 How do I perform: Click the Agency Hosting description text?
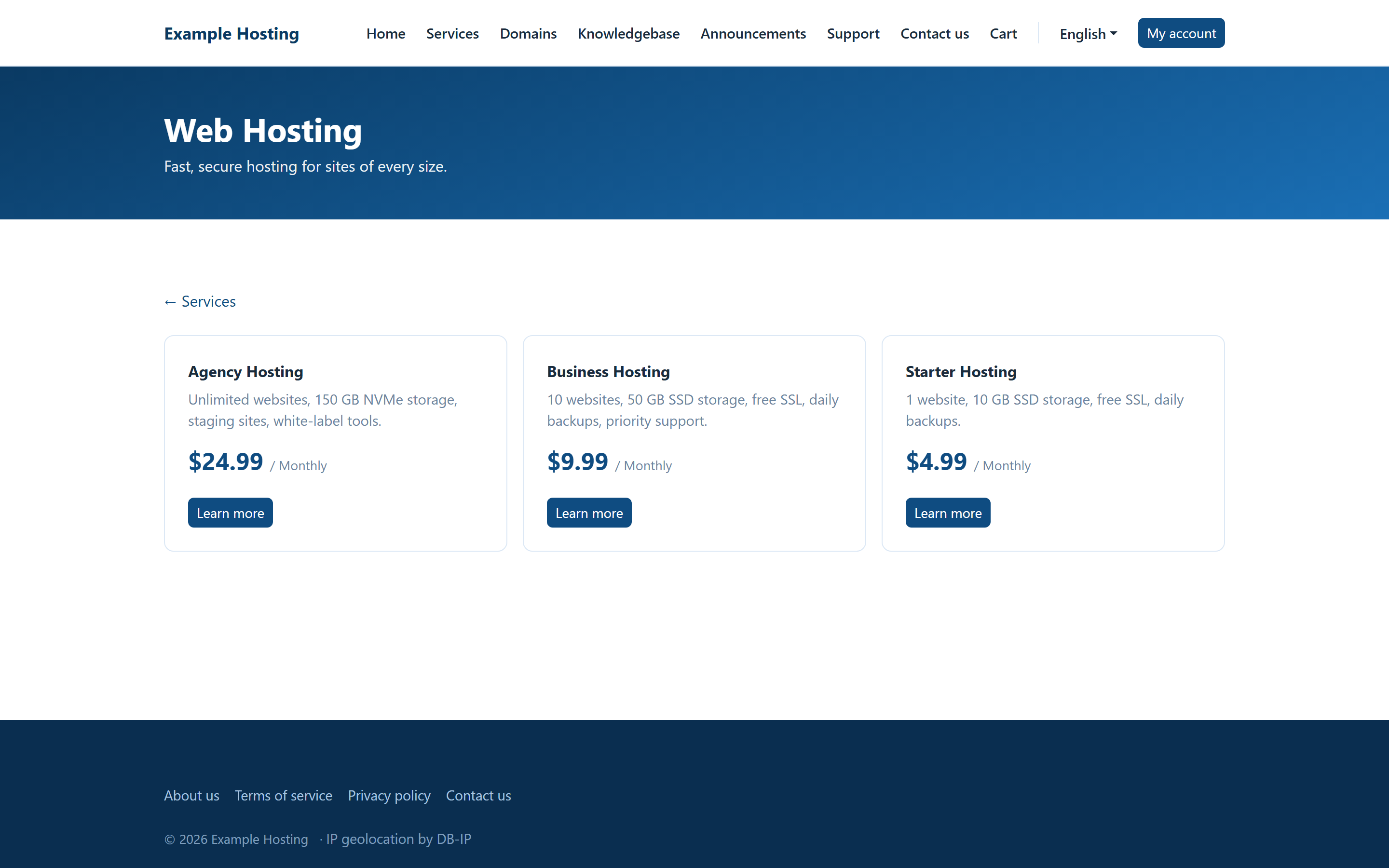tap(323, 410)
